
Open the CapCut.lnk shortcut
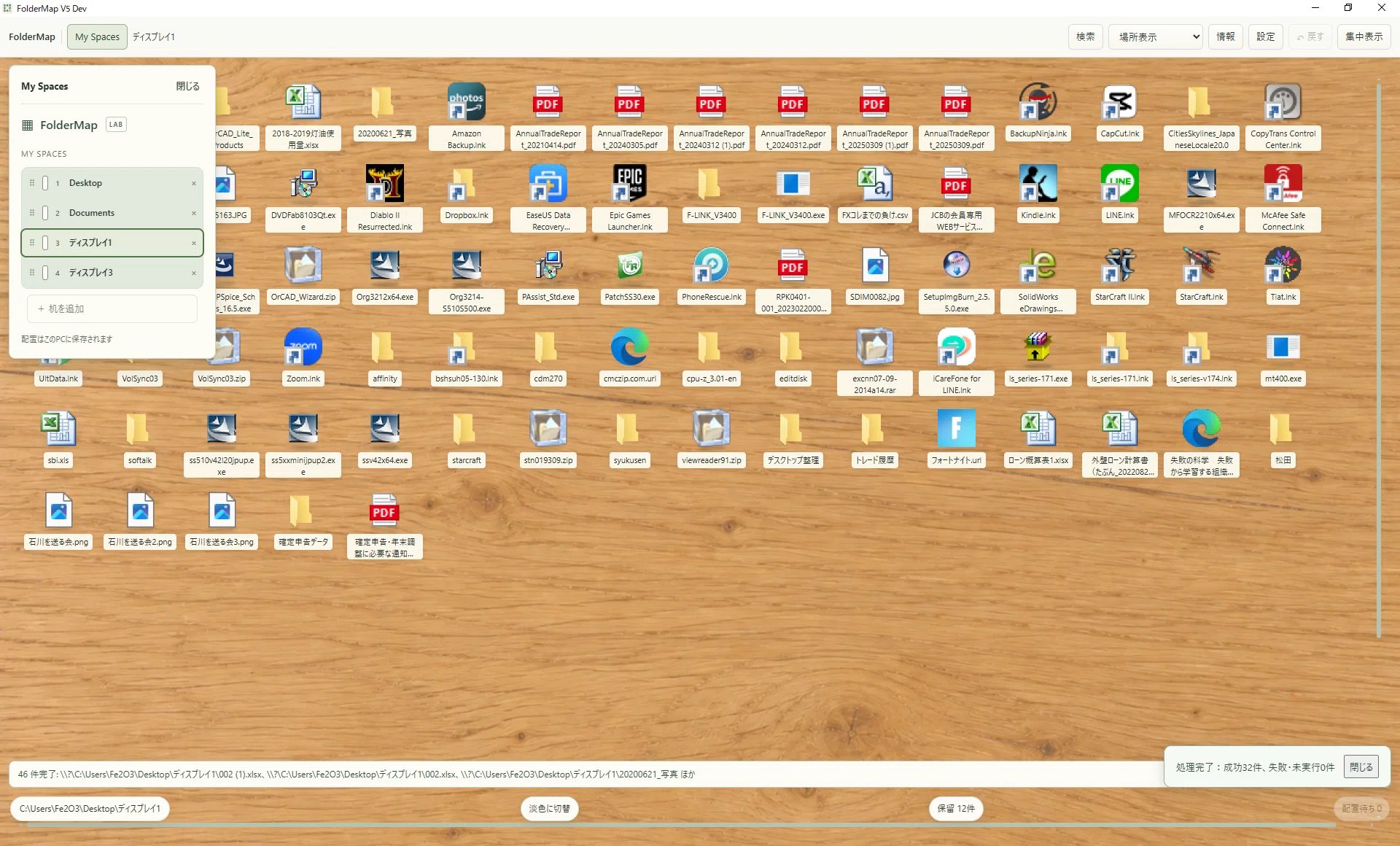[1120, 102]
